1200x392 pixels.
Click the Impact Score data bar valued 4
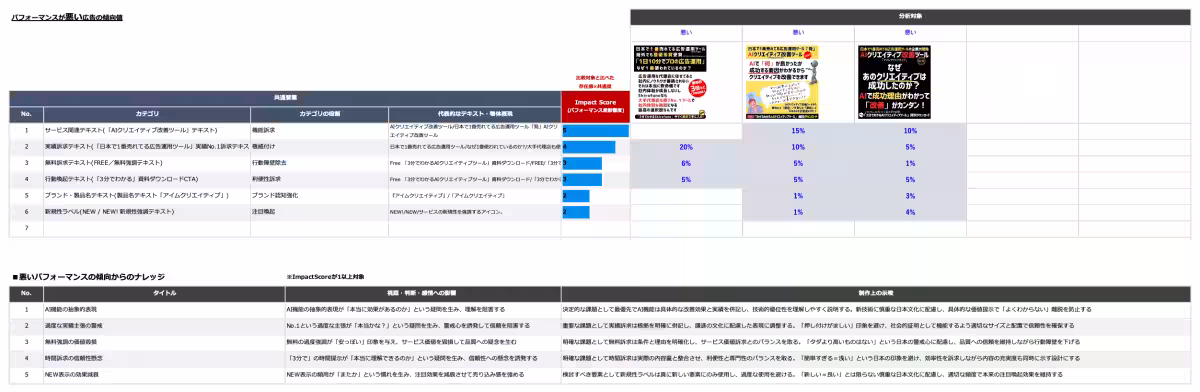click(x=588, y=147)
